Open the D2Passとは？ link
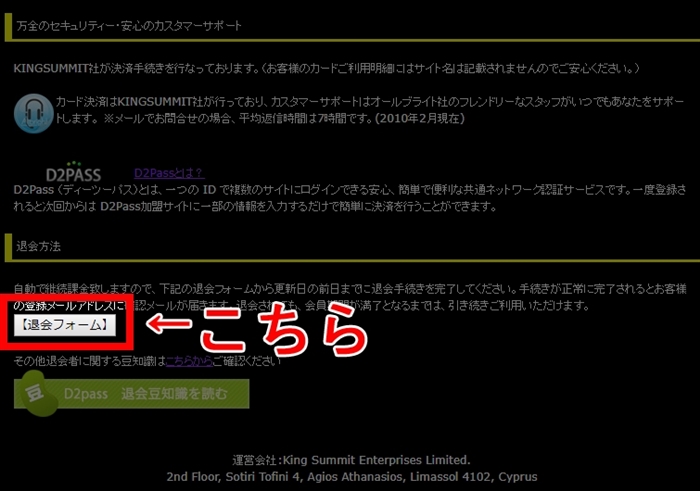Screen dimensions: 700x491 pyautogui.click(x=169, y=173)
